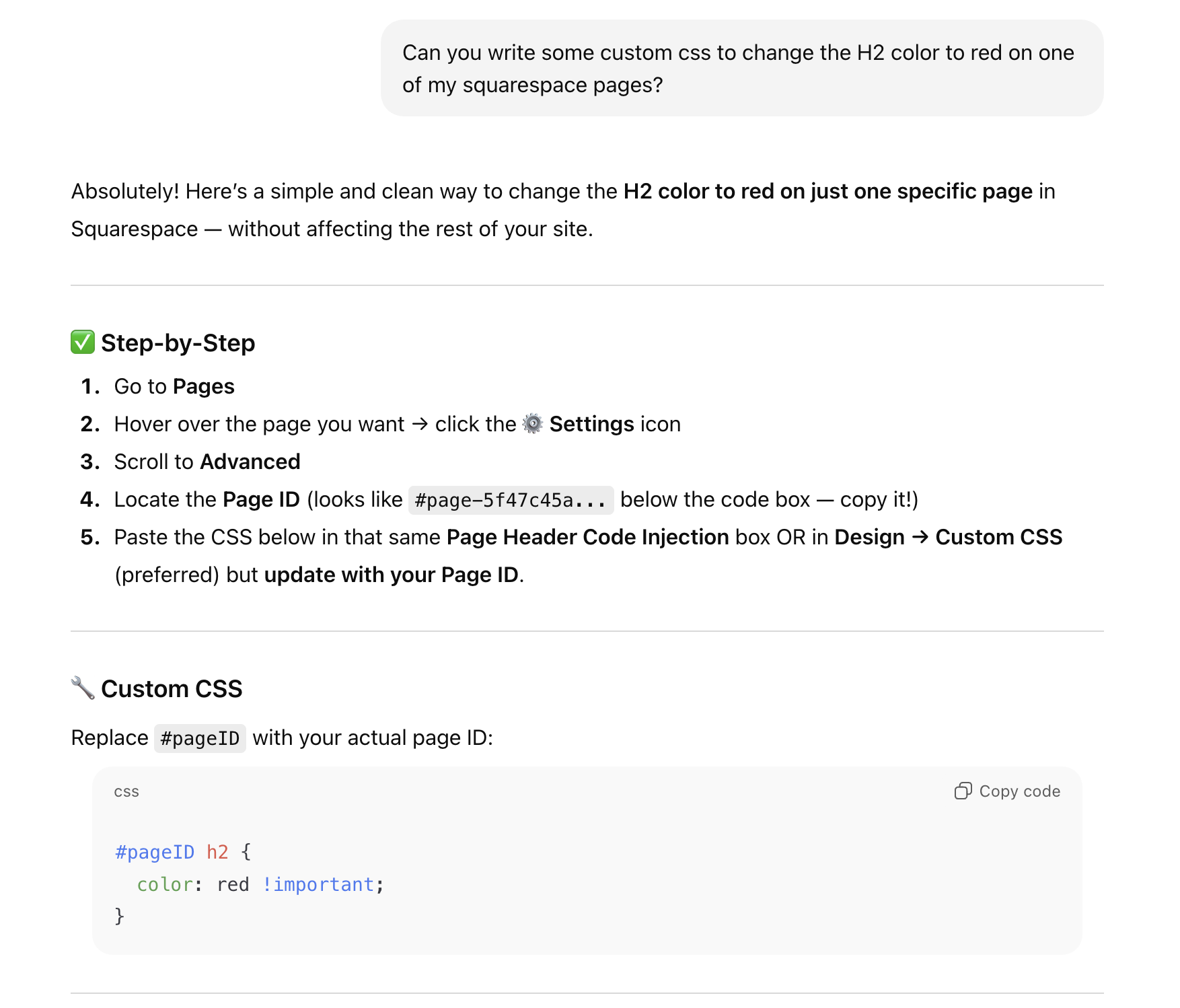Click the wrench emoji beside Custom CSS
Screen dimensions: 1180x1008
tap(82, 688)
